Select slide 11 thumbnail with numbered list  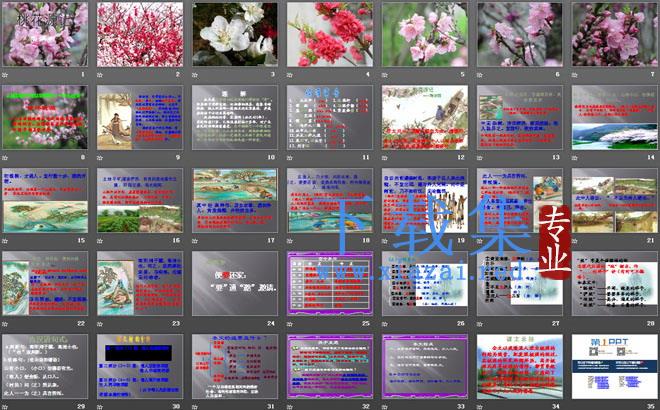pos(330,117)
